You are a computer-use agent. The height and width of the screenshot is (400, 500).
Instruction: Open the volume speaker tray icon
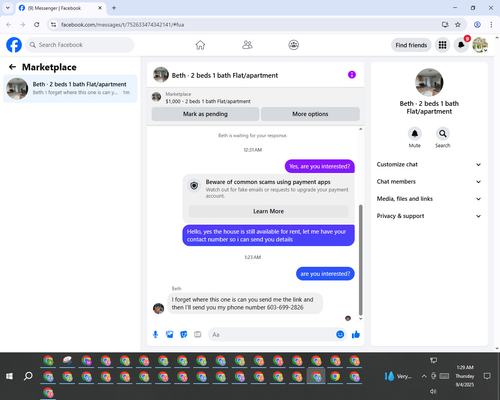433,391
